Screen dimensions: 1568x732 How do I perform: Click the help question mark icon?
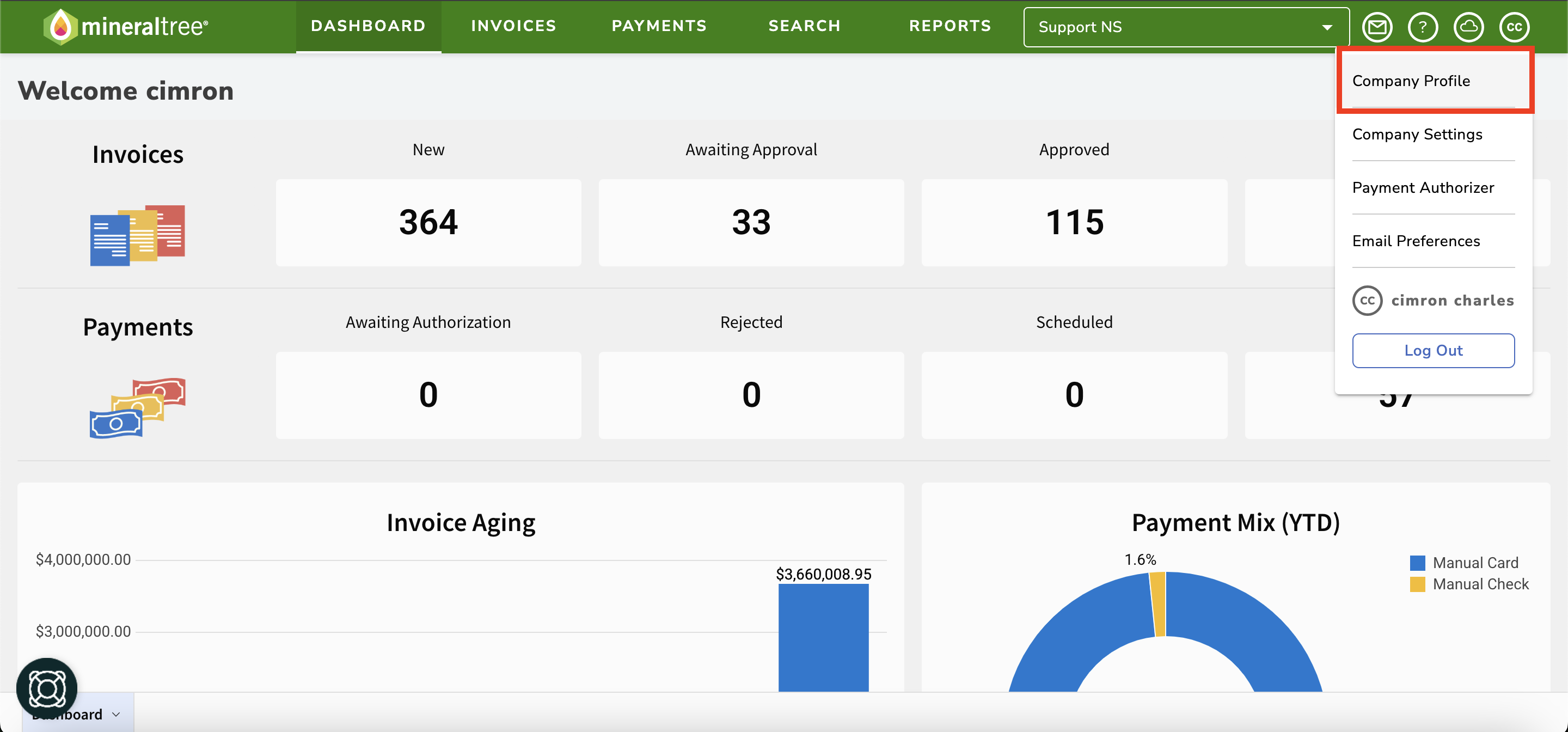coord(1423,27)
